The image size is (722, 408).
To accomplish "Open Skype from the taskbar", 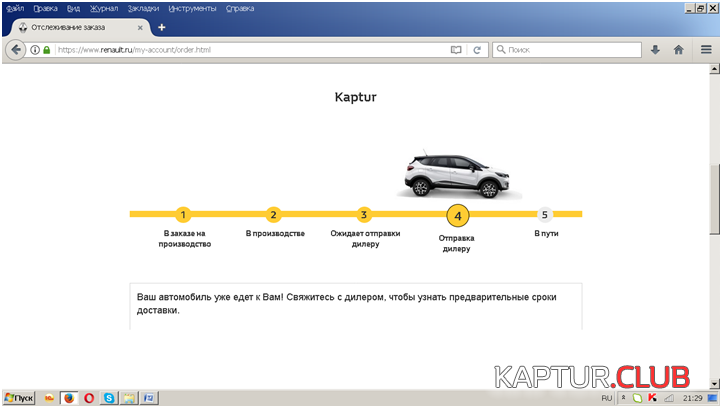I will point(109,398).
